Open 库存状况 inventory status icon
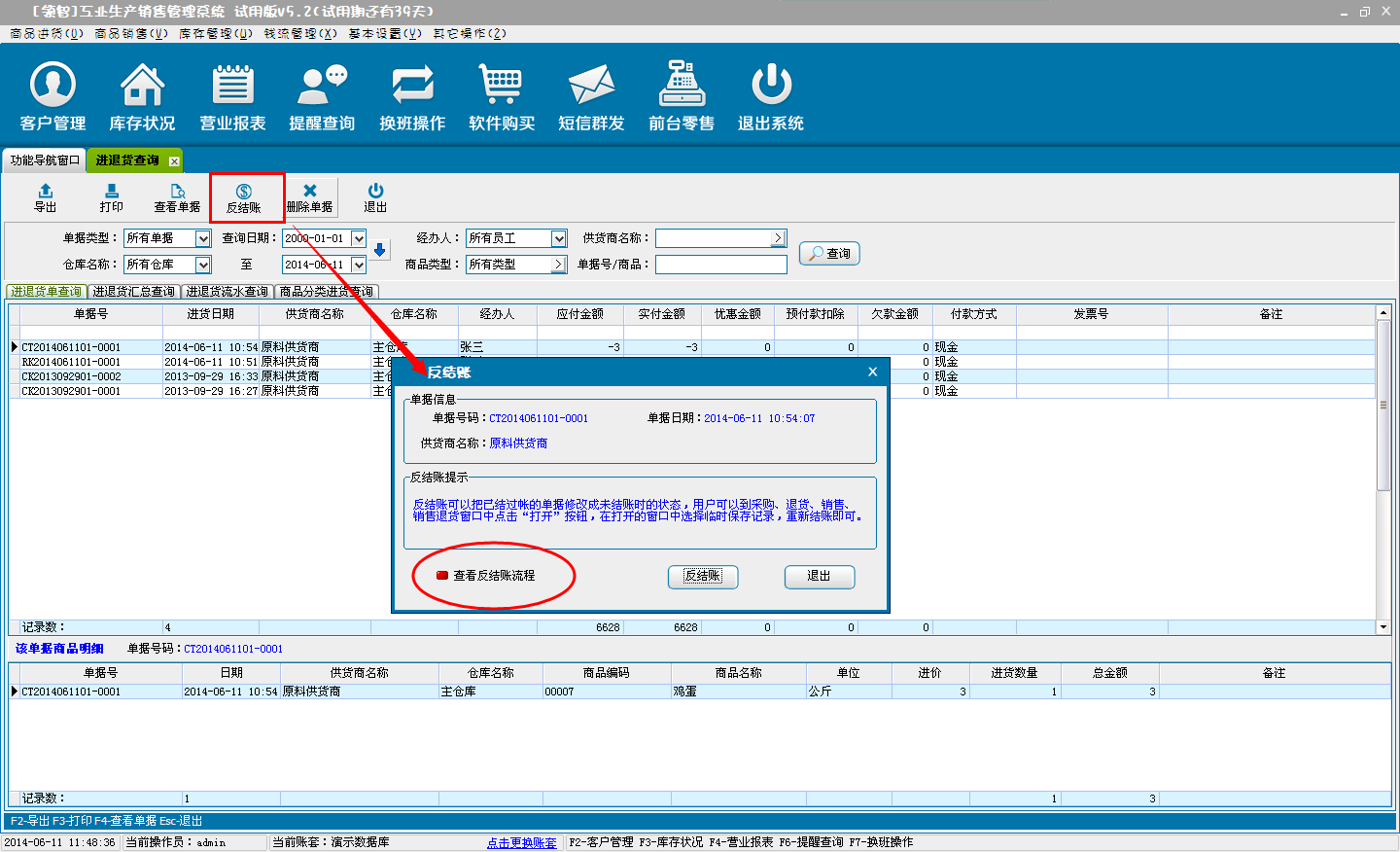The image size is (1400, 852). pyautogui.click(x=142, y=96)
